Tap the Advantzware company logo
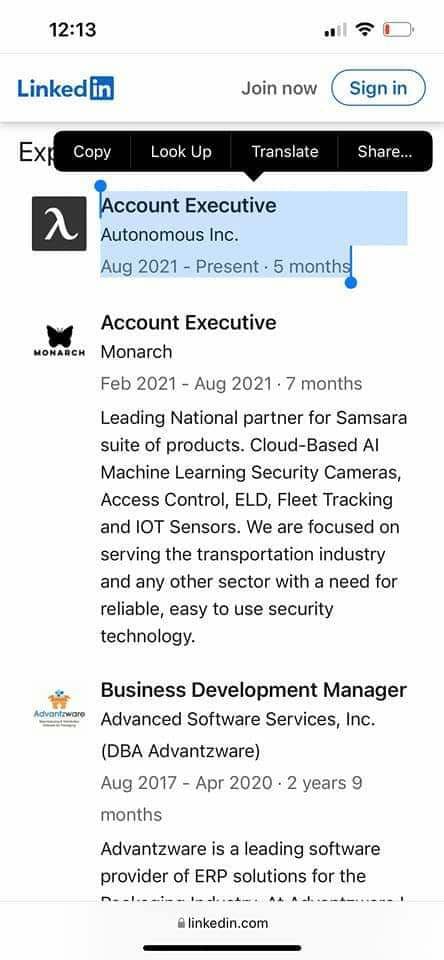 [x=59, y=709]
